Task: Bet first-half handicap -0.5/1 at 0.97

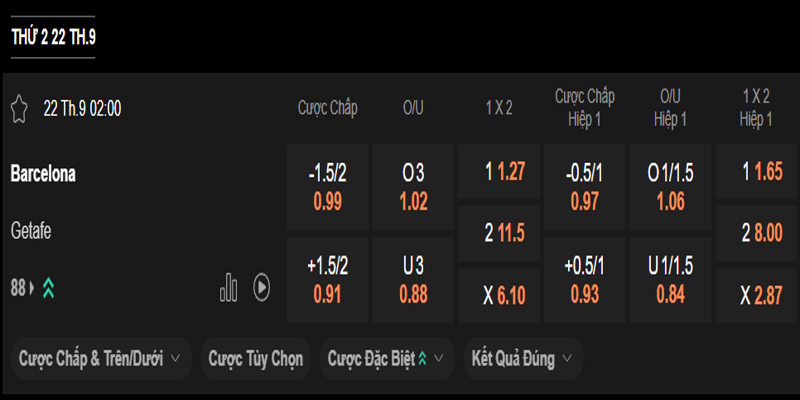Action: 584,187
